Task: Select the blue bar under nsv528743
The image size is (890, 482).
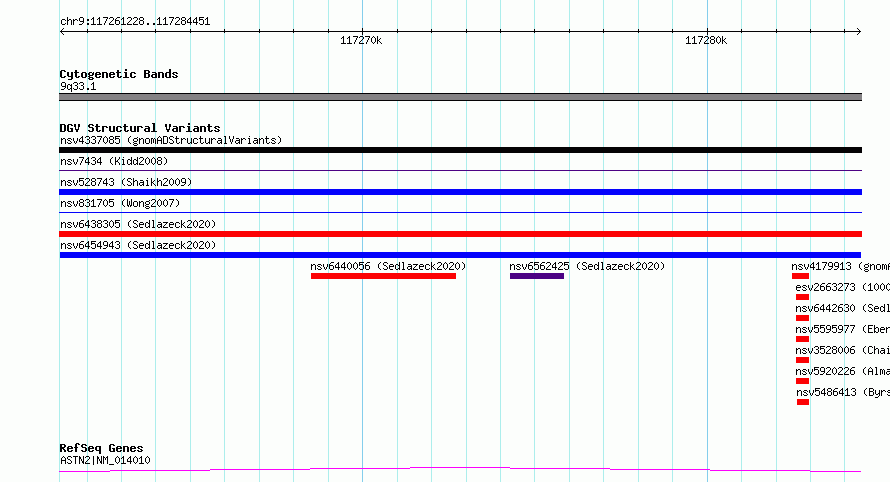Action: 460,192
